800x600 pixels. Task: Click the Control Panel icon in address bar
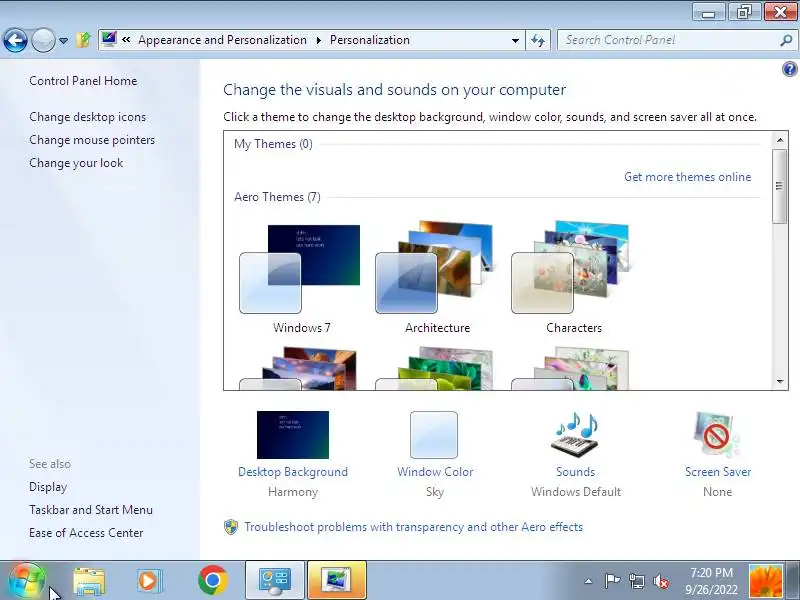point(109,39)
